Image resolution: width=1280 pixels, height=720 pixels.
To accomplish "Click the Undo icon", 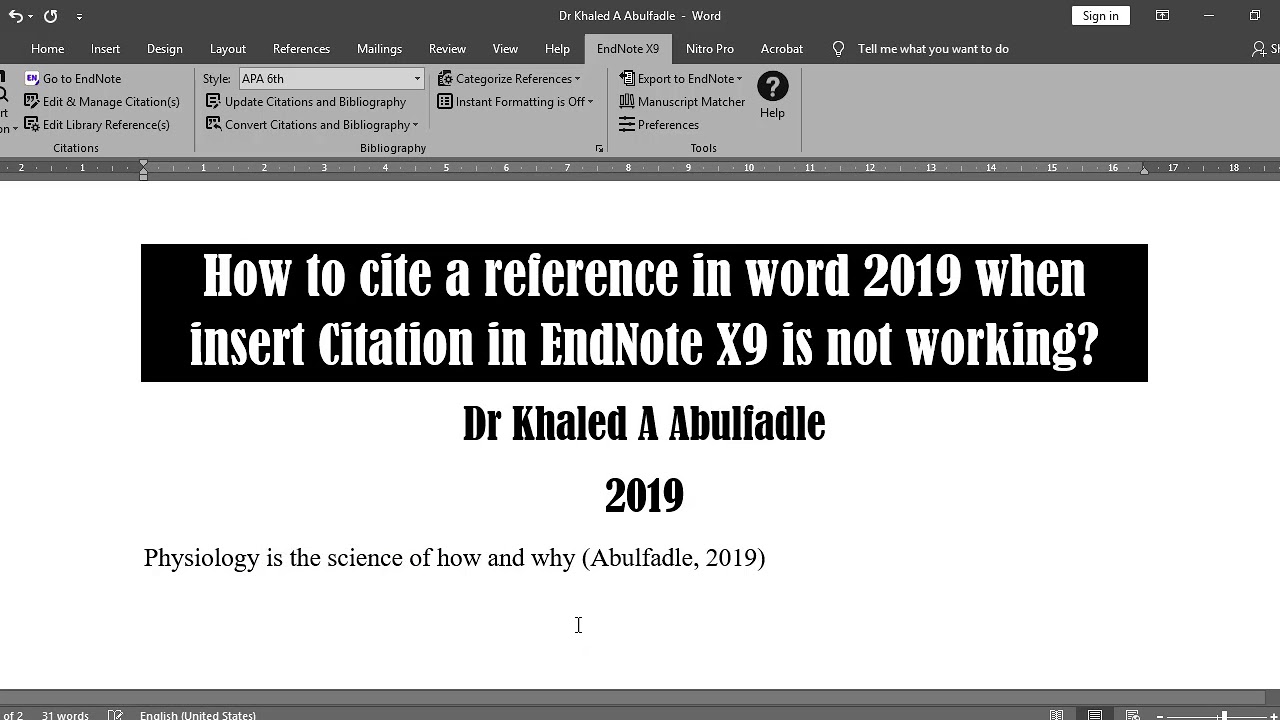I will (15, 16).
